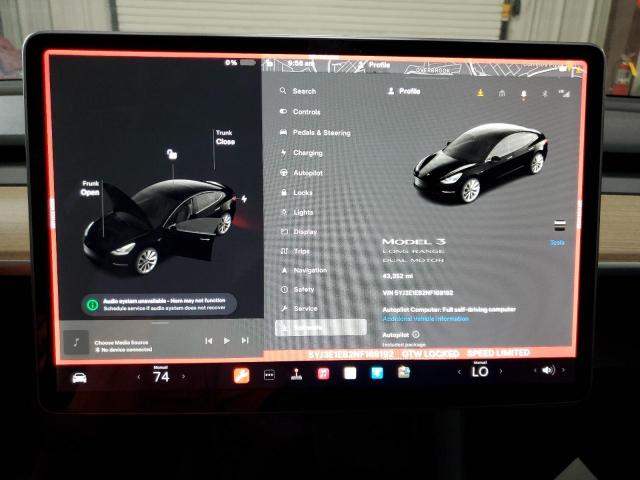
Task: Decrease driver temperature left arrow
Action: [139, 377]
